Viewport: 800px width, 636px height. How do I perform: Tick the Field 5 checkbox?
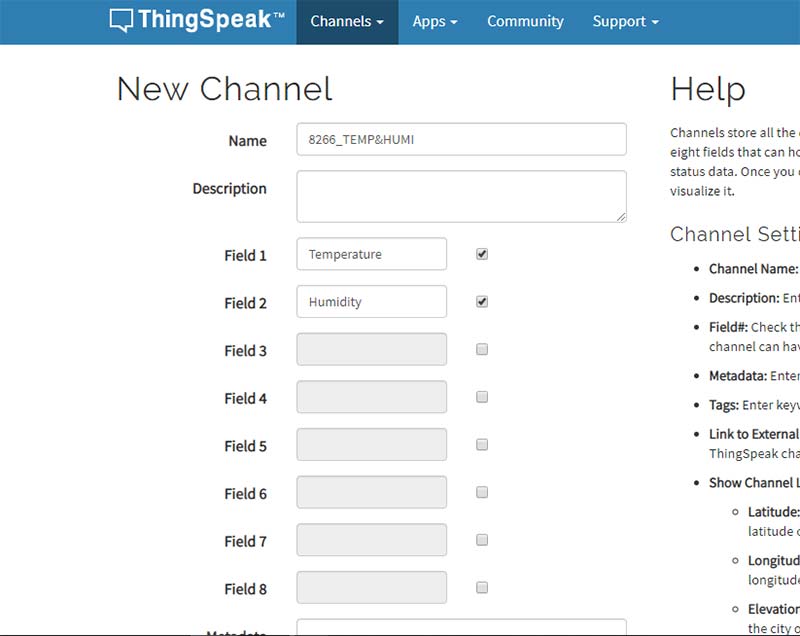(x=482, y=445)
